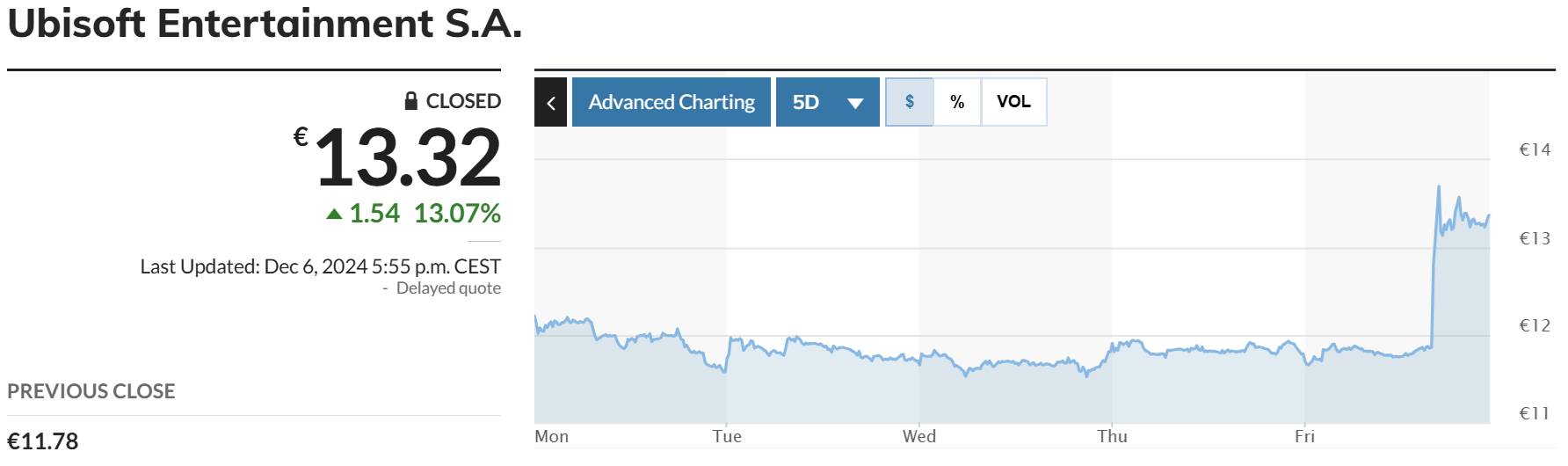Screen dimensions: 1568x466
Task: Click the 13.07% change value
Action: click(457, 214)
